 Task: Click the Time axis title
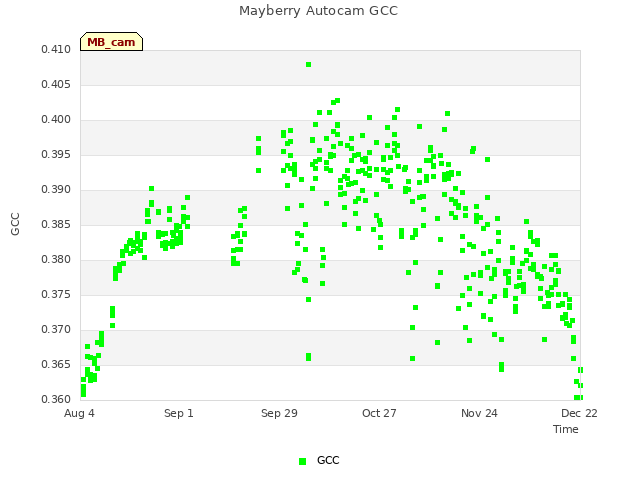pos(566,429)
